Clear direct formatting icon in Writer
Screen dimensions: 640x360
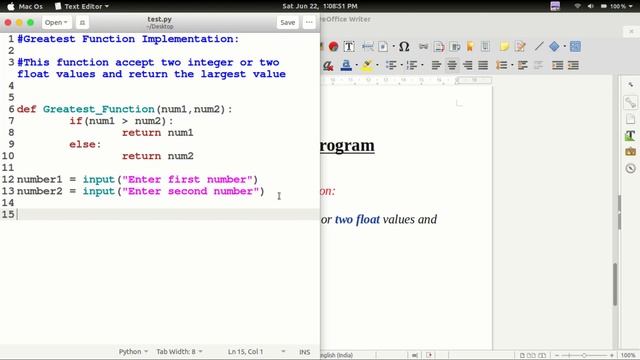(328, 65)
